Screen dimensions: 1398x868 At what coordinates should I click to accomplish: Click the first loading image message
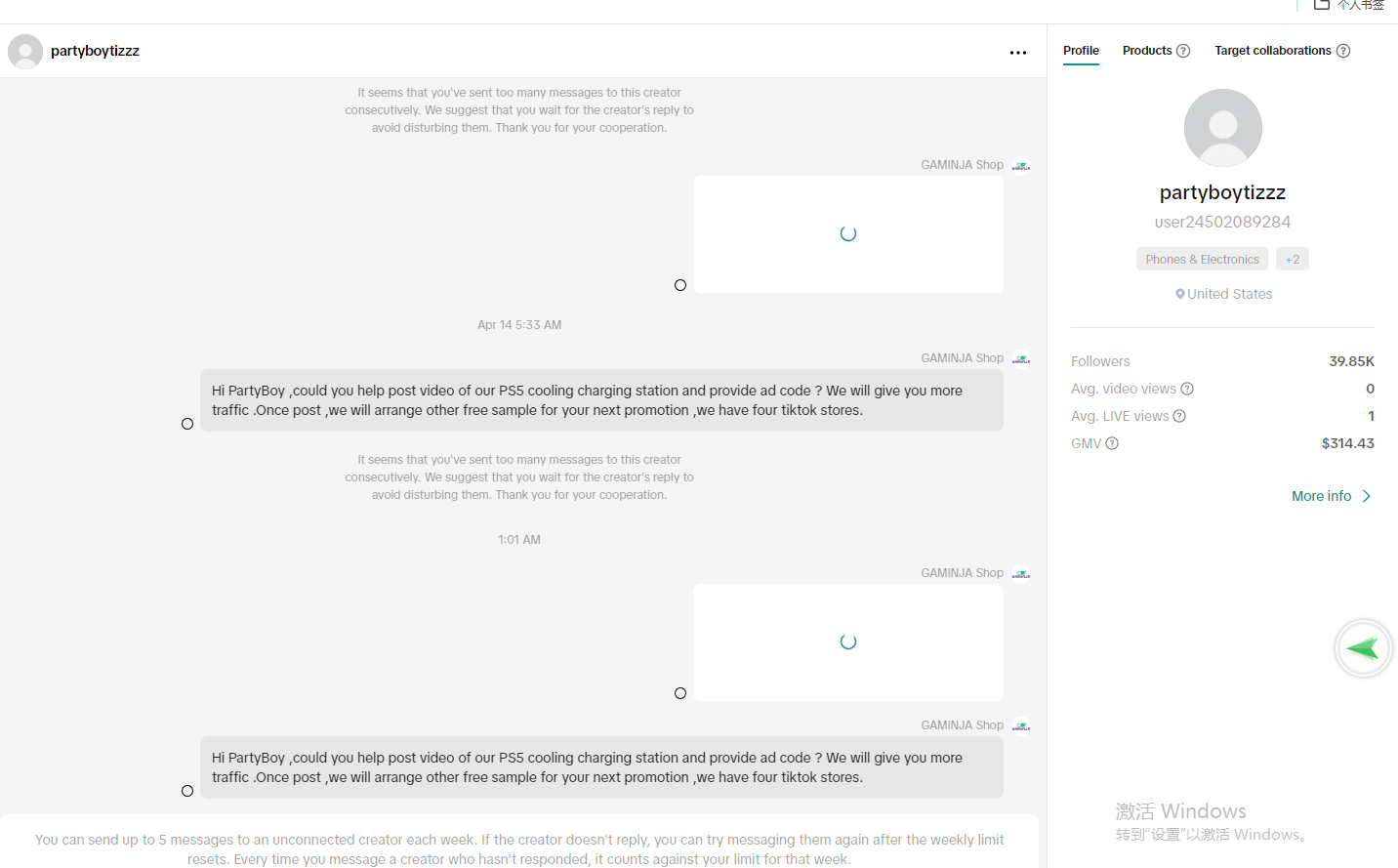(847, 234)
